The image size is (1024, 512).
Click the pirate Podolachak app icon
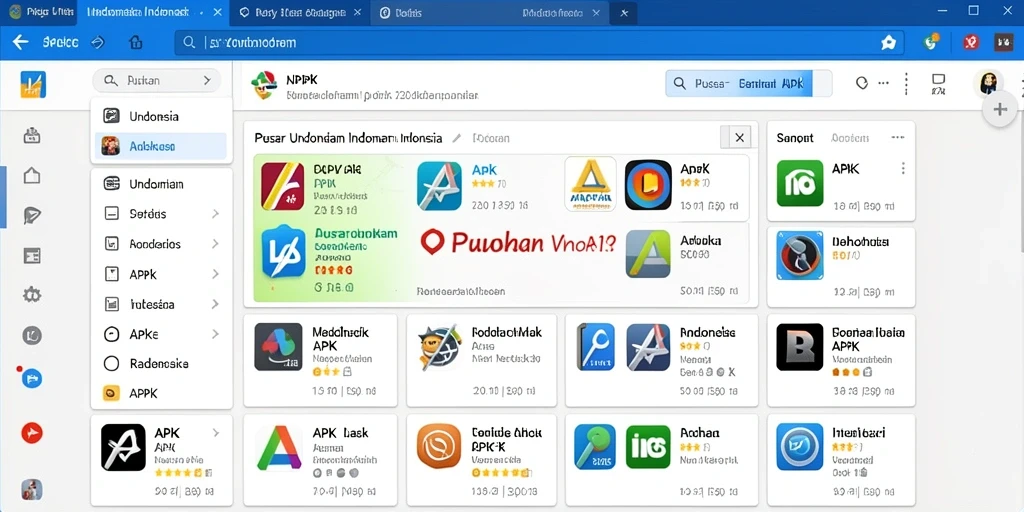[440, 347]
